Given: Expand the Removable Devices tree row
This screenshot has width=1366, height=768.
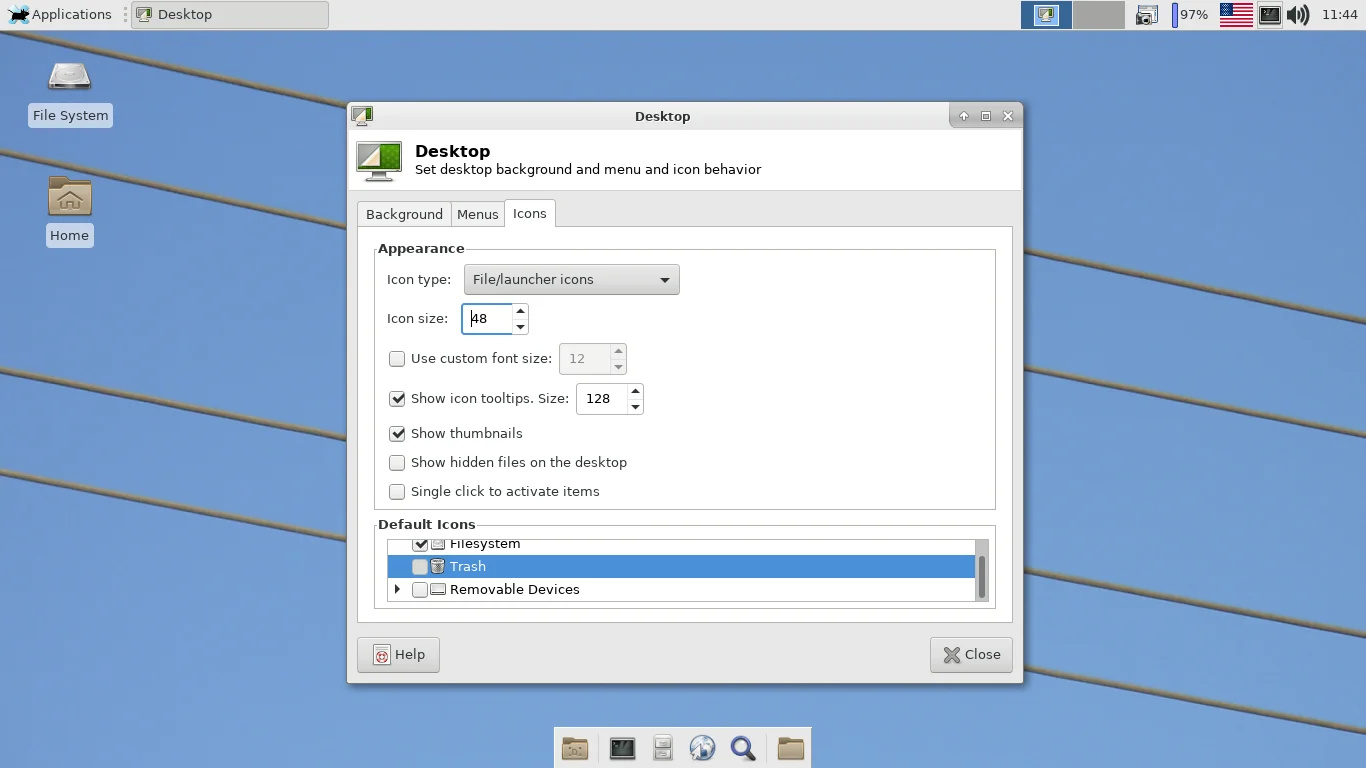Looking at the screenshot, I should 398,590.
